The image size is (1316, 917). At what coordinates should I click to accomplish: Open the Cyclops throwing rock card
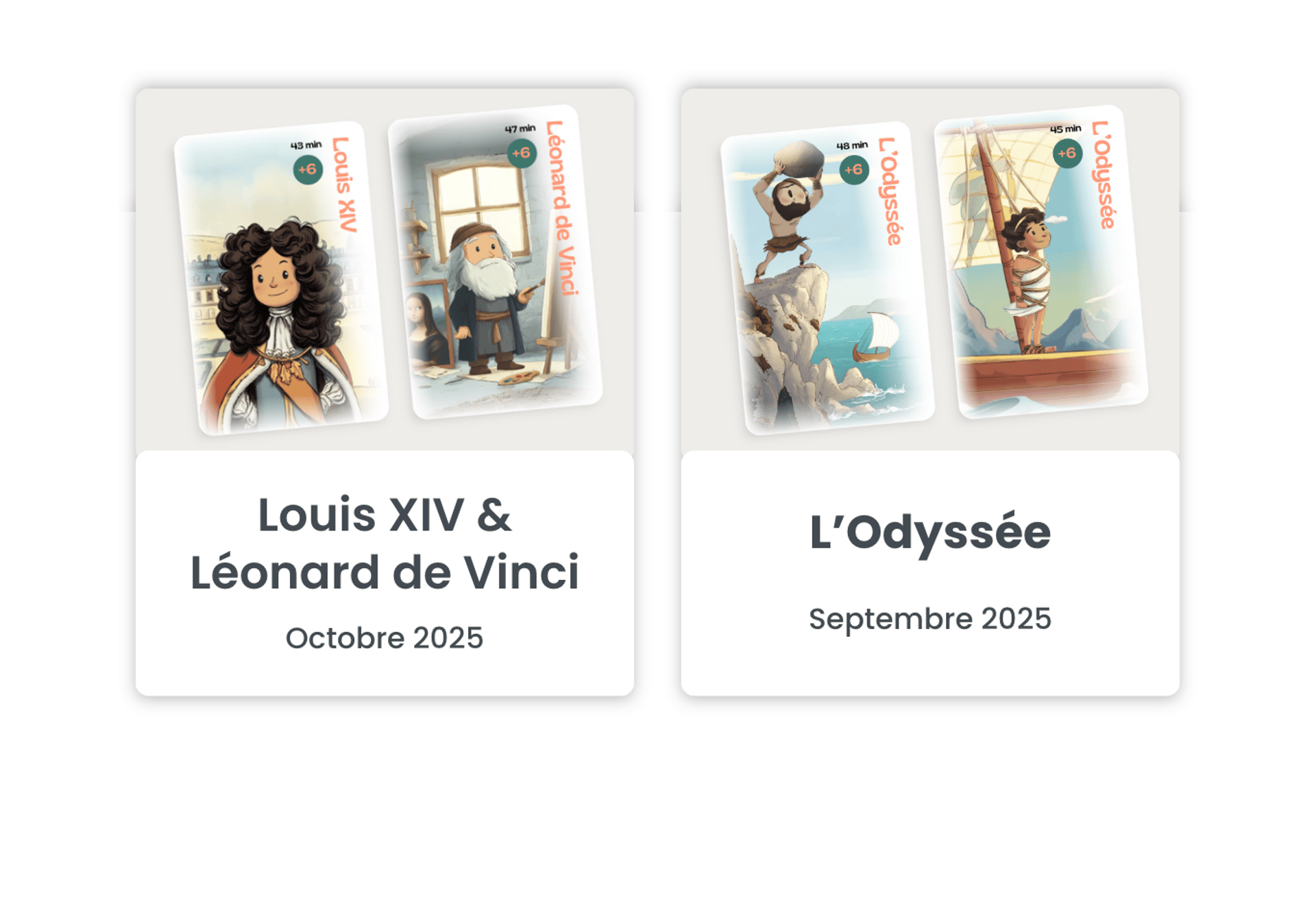coord(827,278)
